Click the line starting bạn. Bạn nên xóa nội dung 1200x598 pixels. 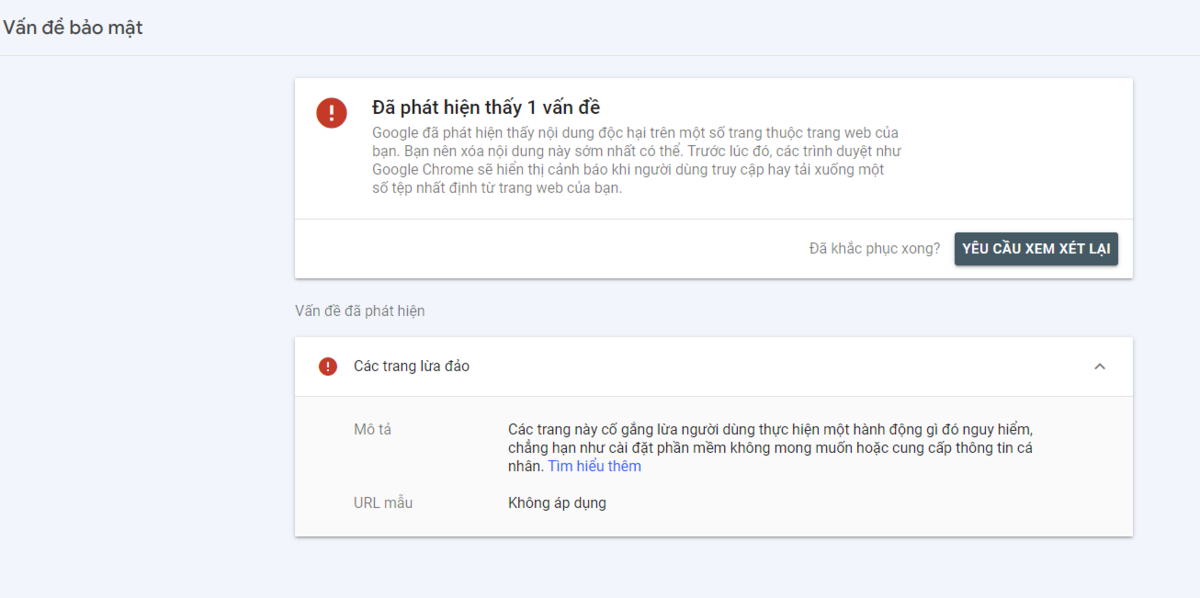638,151
